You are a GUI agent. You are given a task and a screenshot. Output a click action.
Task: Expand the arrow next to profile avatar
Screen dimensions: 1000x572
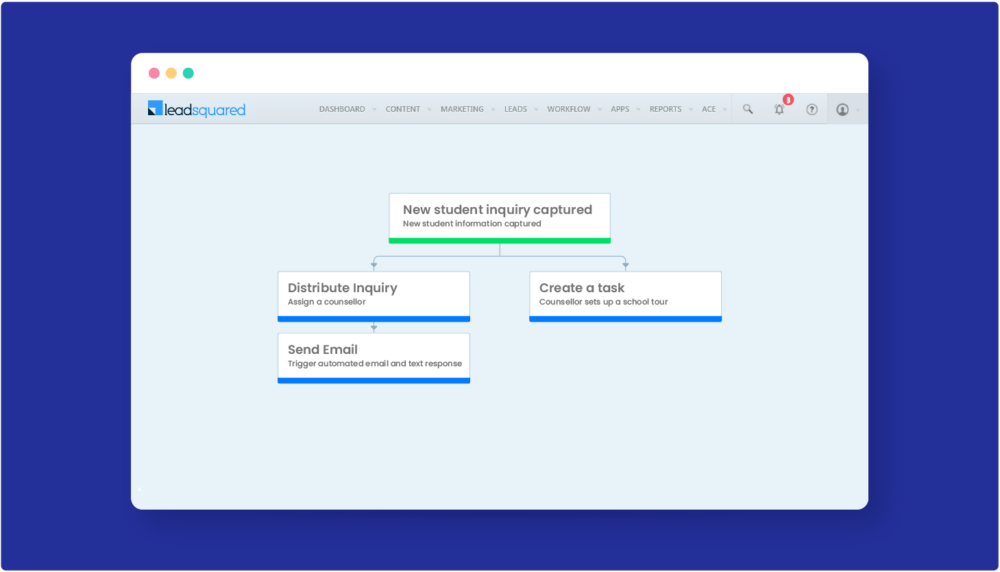[x=858, y=110]
